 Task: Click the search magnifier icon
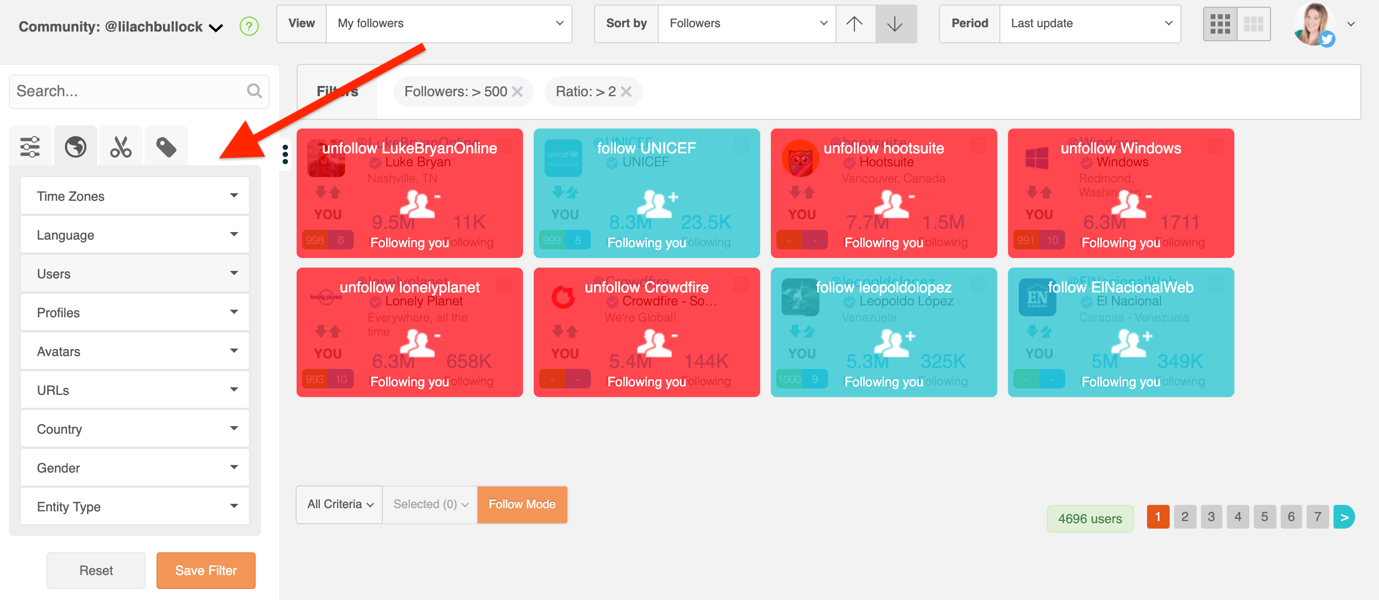click(254, 91)
